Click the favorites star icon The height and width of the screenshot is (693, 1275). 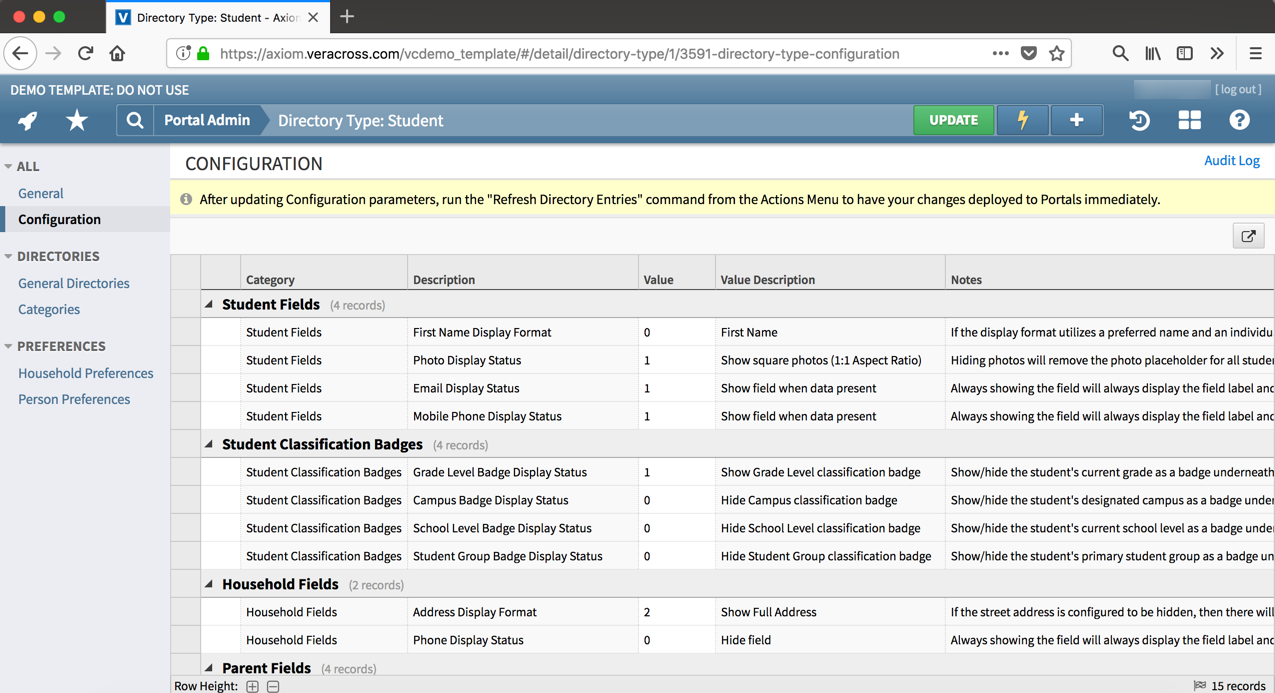point(75,119)
